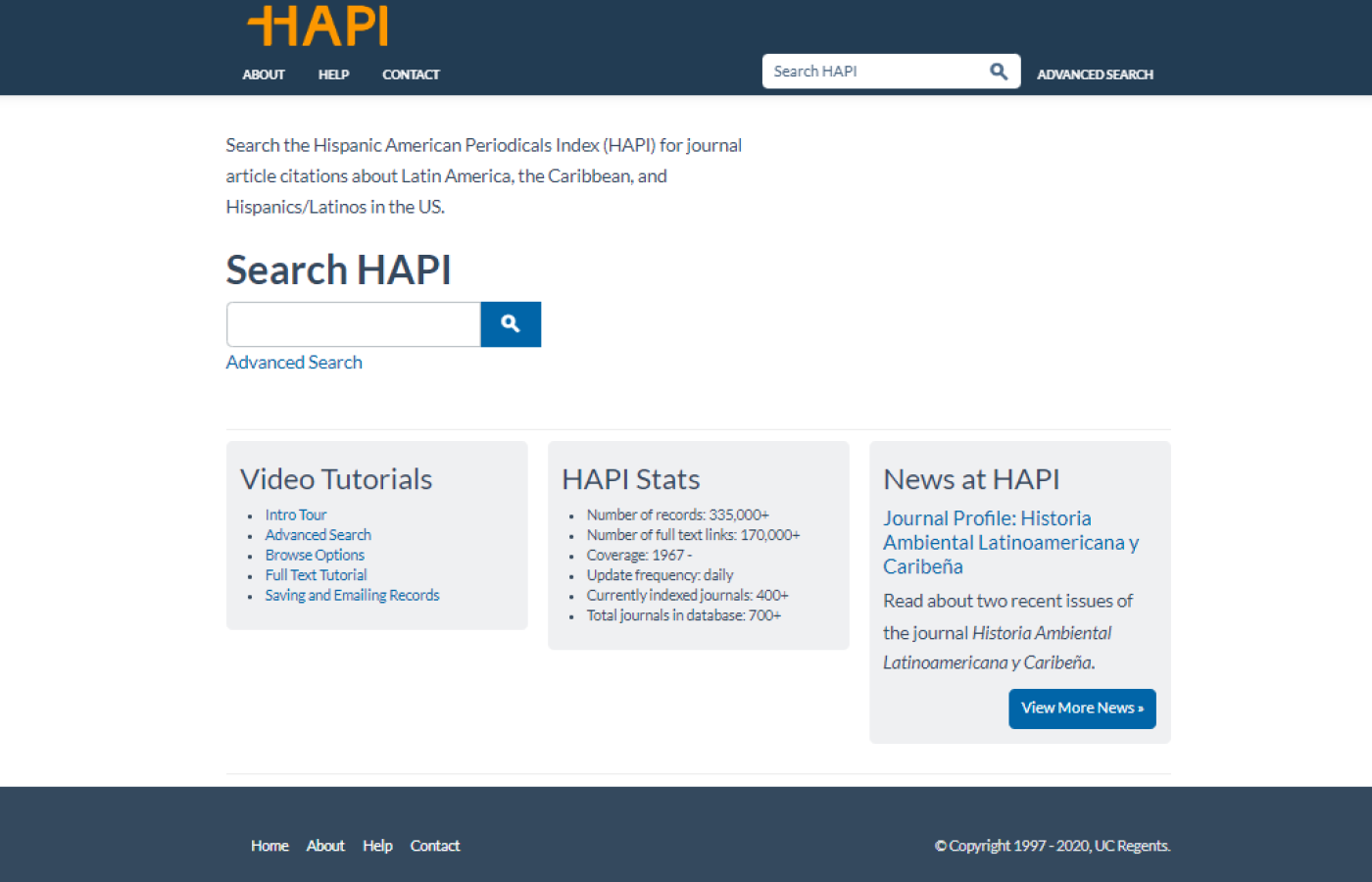Click the View More News button

coord(1082,709)
